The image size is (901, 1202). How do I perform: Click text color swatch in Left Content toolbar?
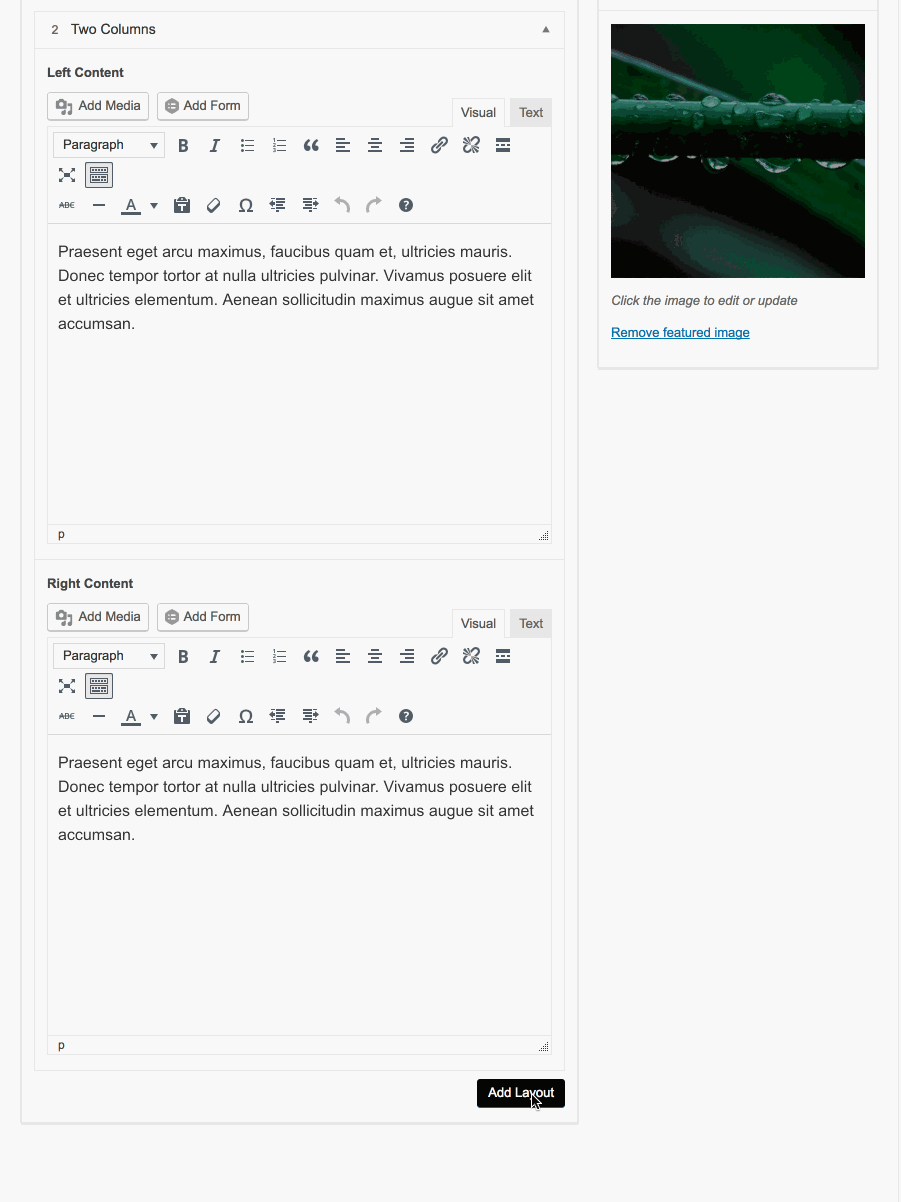pos(130,206)
